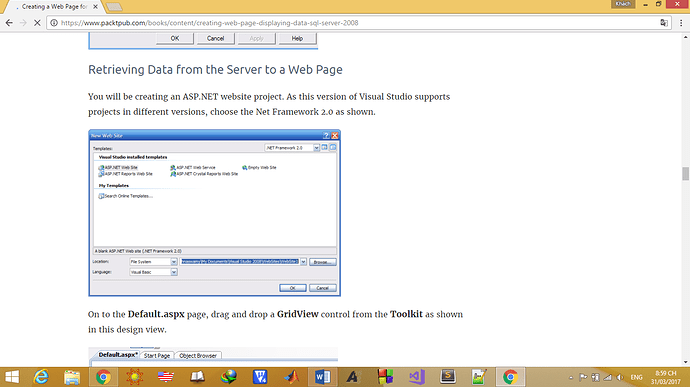
Task: Open the Windows Start button
Action: (x=12, y=377)
